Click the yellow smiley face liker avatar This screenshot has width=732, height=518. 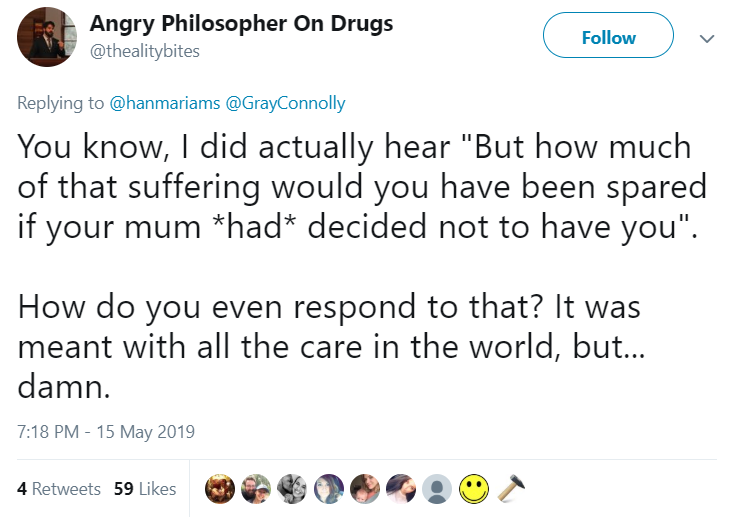(x=473, y=489)
